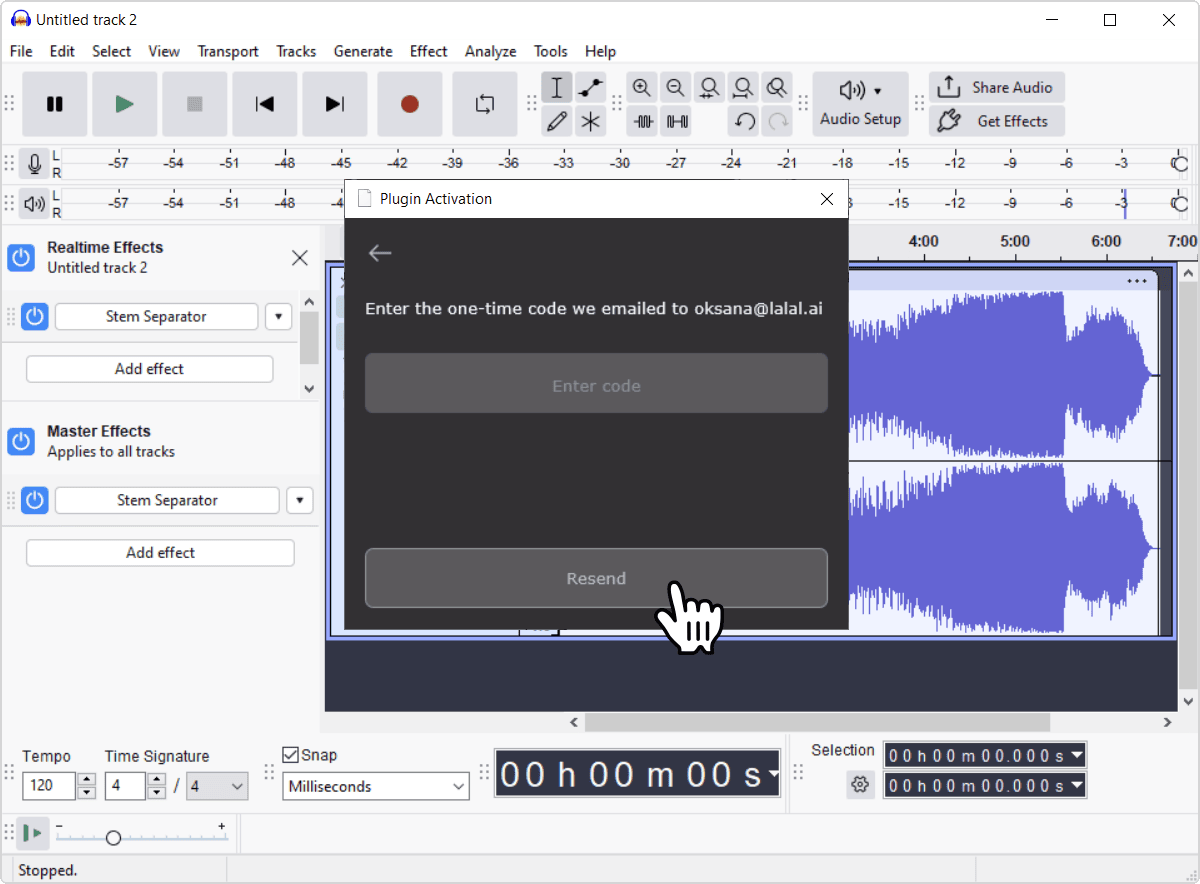Select the Draw (pencil) tool

[557, 122]
